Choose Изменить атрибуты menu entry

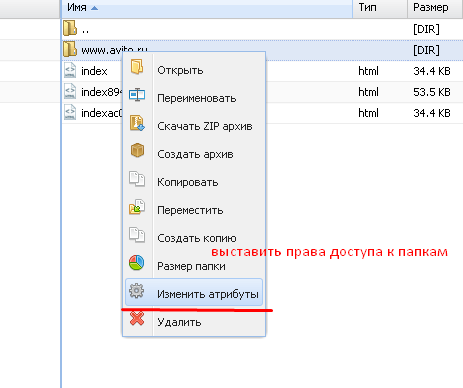194,292
